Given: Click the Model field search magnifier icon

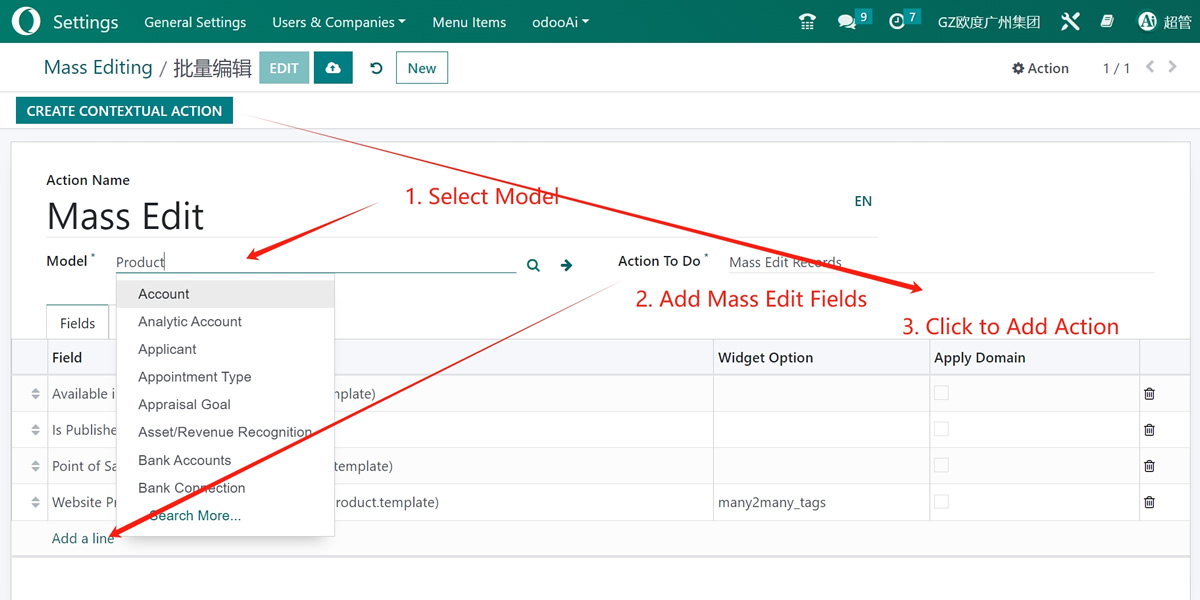Looking at the screenshot, I should [x=533, y=265].
